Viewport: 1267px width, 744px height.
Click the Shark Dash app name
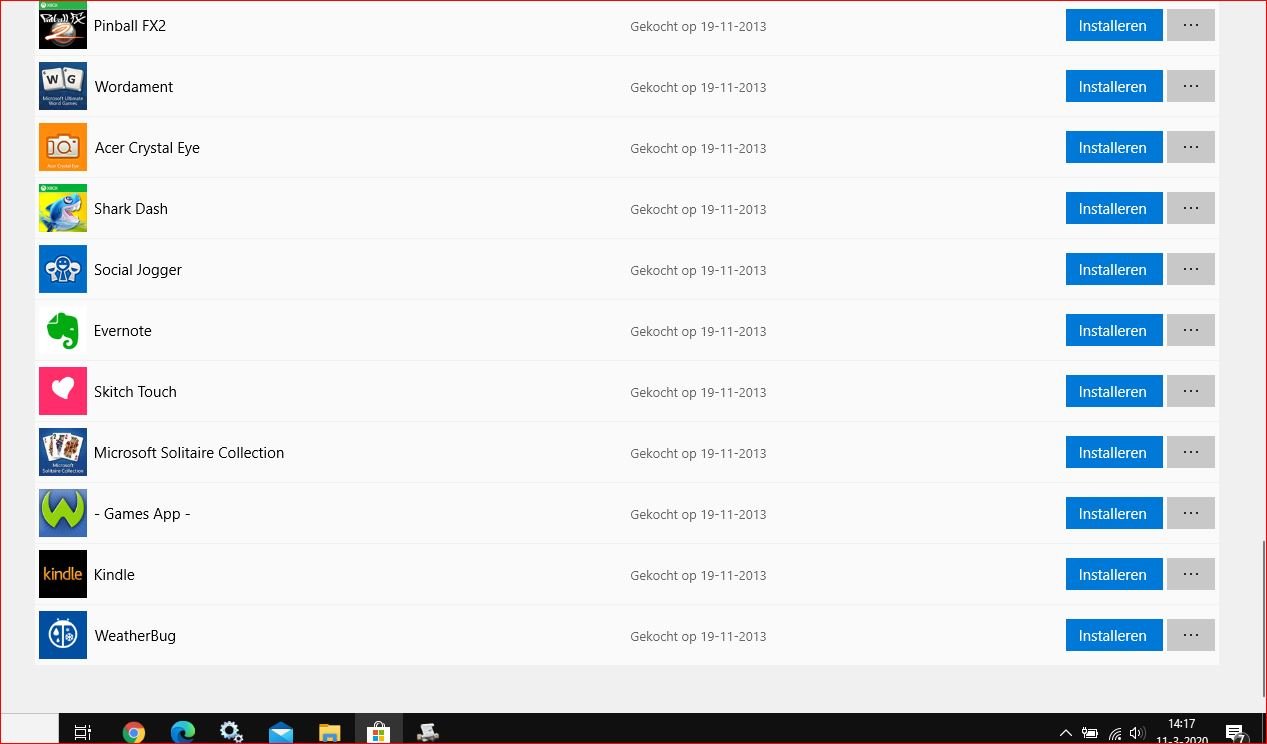pos(131,209)
